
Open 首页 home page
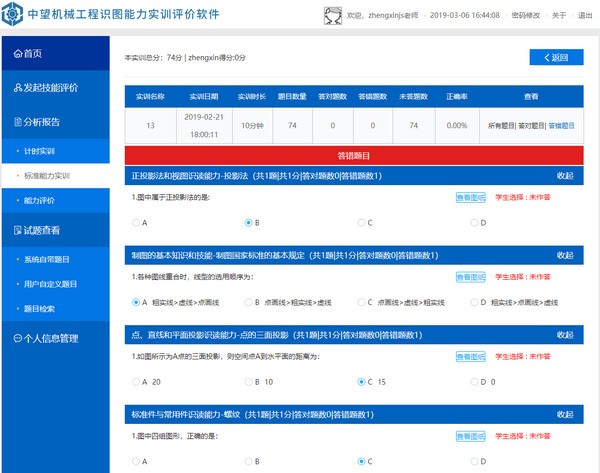point(55,53)
